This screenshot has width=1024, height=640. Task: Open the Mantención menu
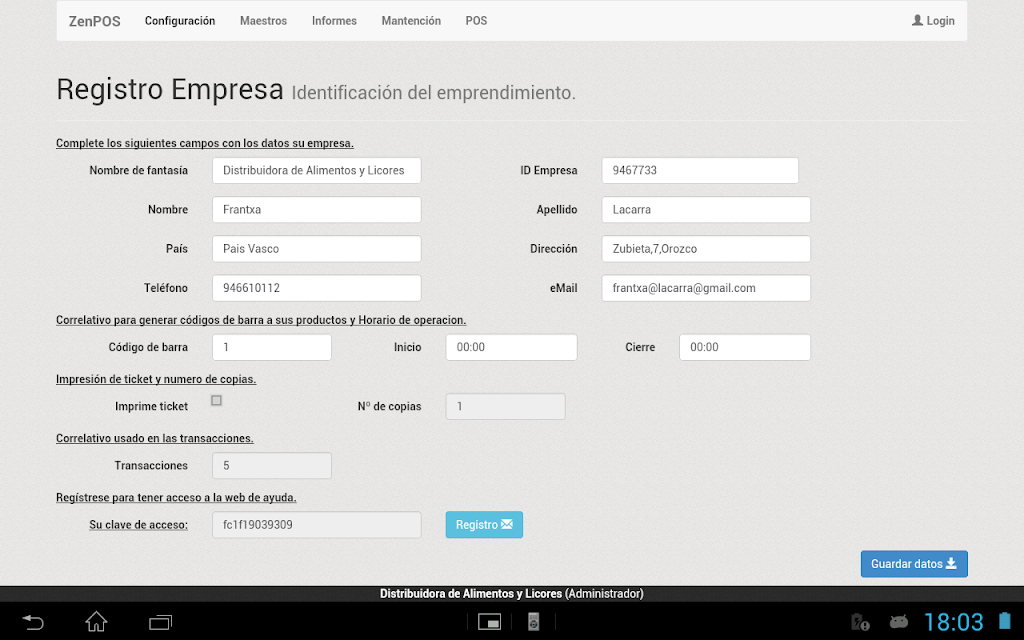(411, 21)
